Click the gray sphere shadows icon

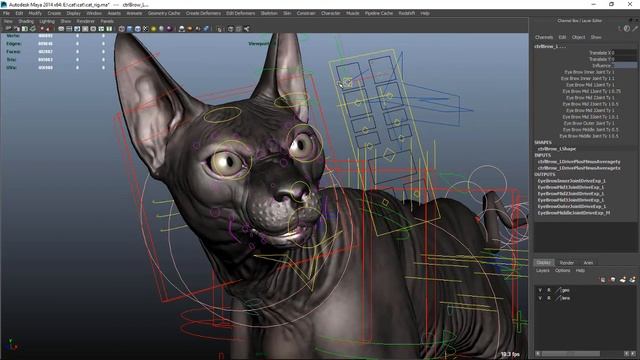click(161, 29)
